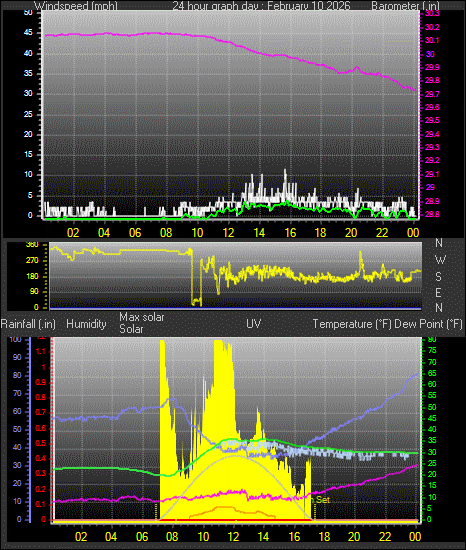Pick hour 08 below the solar chart
The height and width of the screenshot is (550, 466).
(x=172, y=537)
